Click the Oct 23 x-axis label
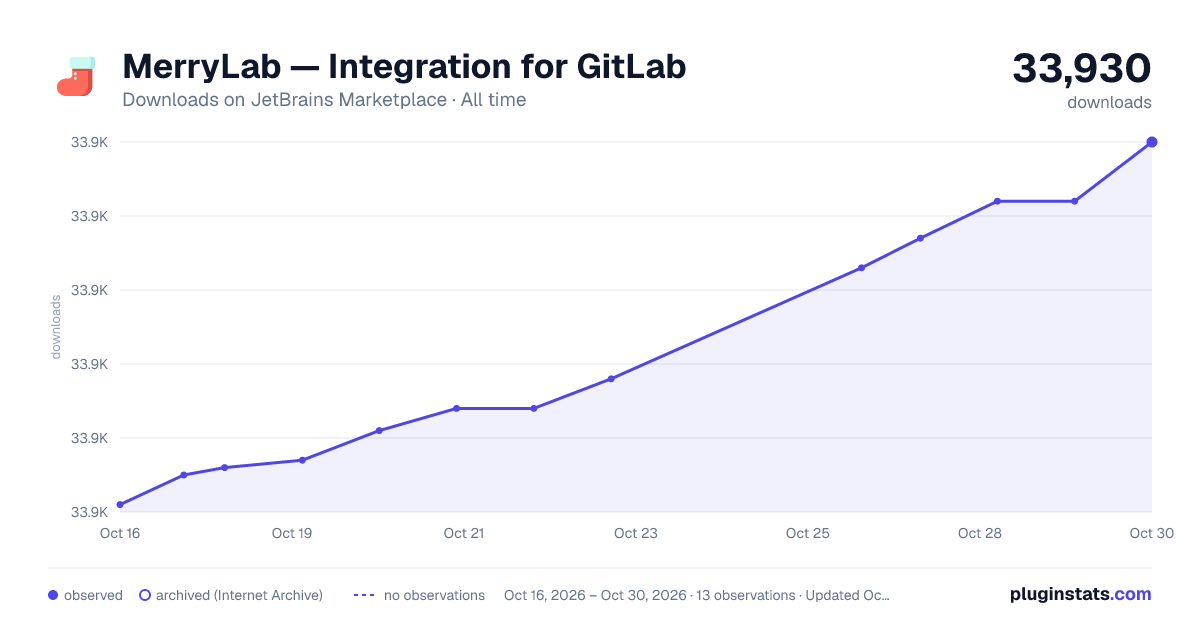 636,533
